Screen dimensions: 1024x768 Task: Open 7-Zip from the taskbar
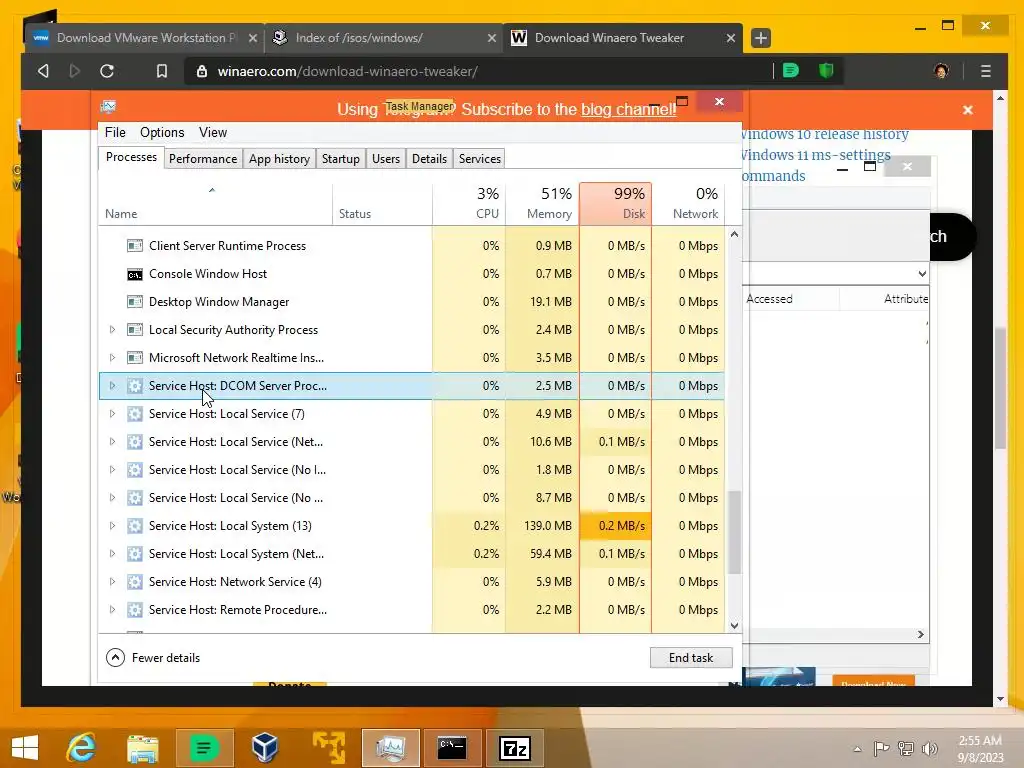pos(515,748)
